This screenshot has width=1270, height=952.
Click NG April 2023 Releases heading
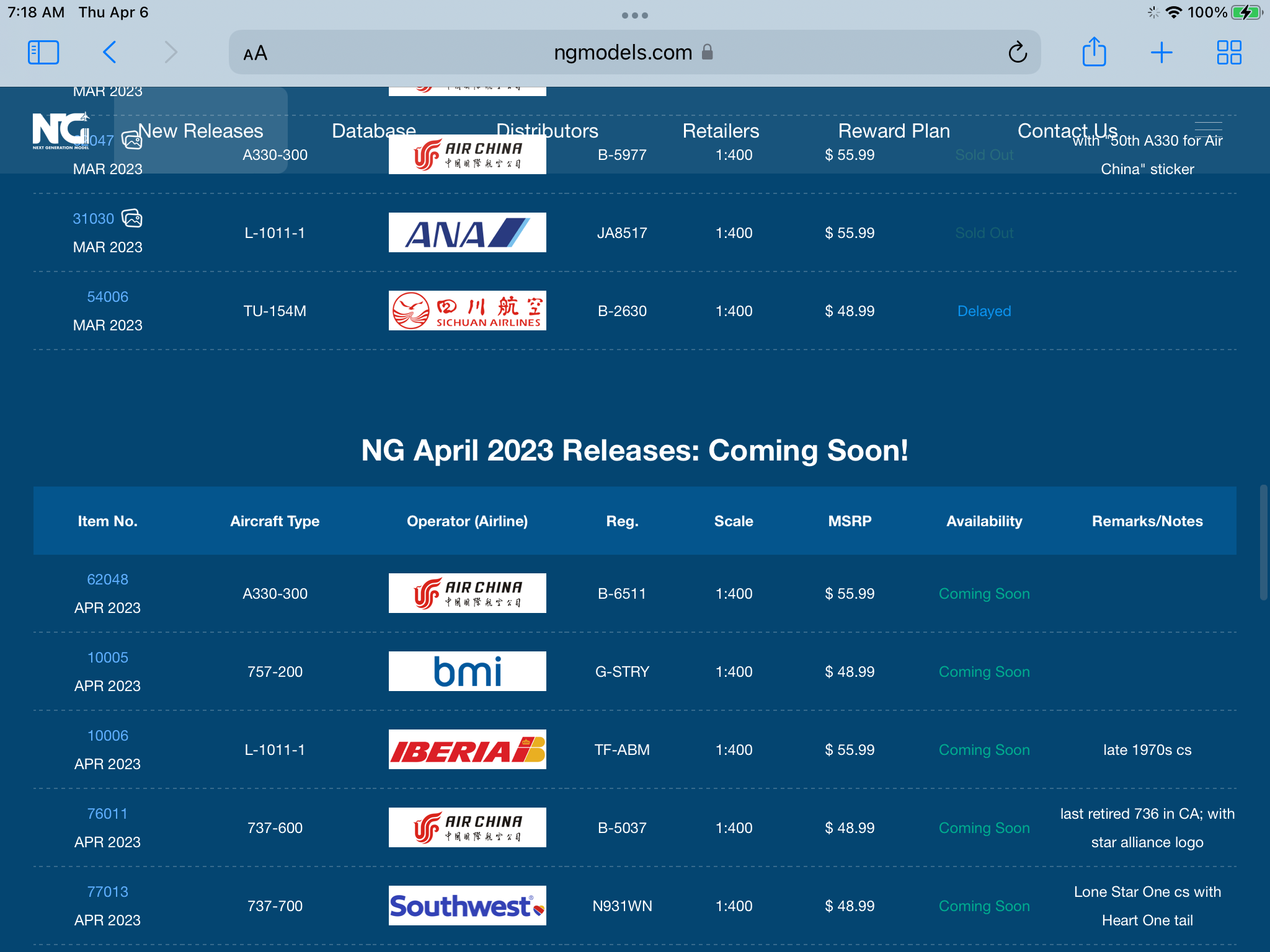pos(634,451)
